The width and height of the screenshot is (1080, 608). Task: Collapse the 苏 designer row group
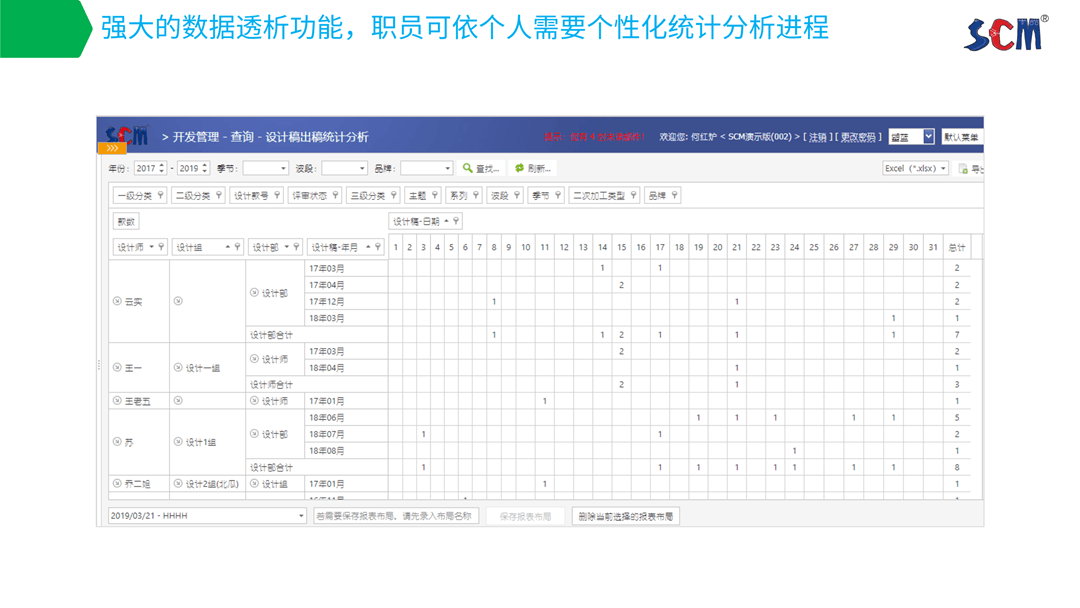(116, 440)
